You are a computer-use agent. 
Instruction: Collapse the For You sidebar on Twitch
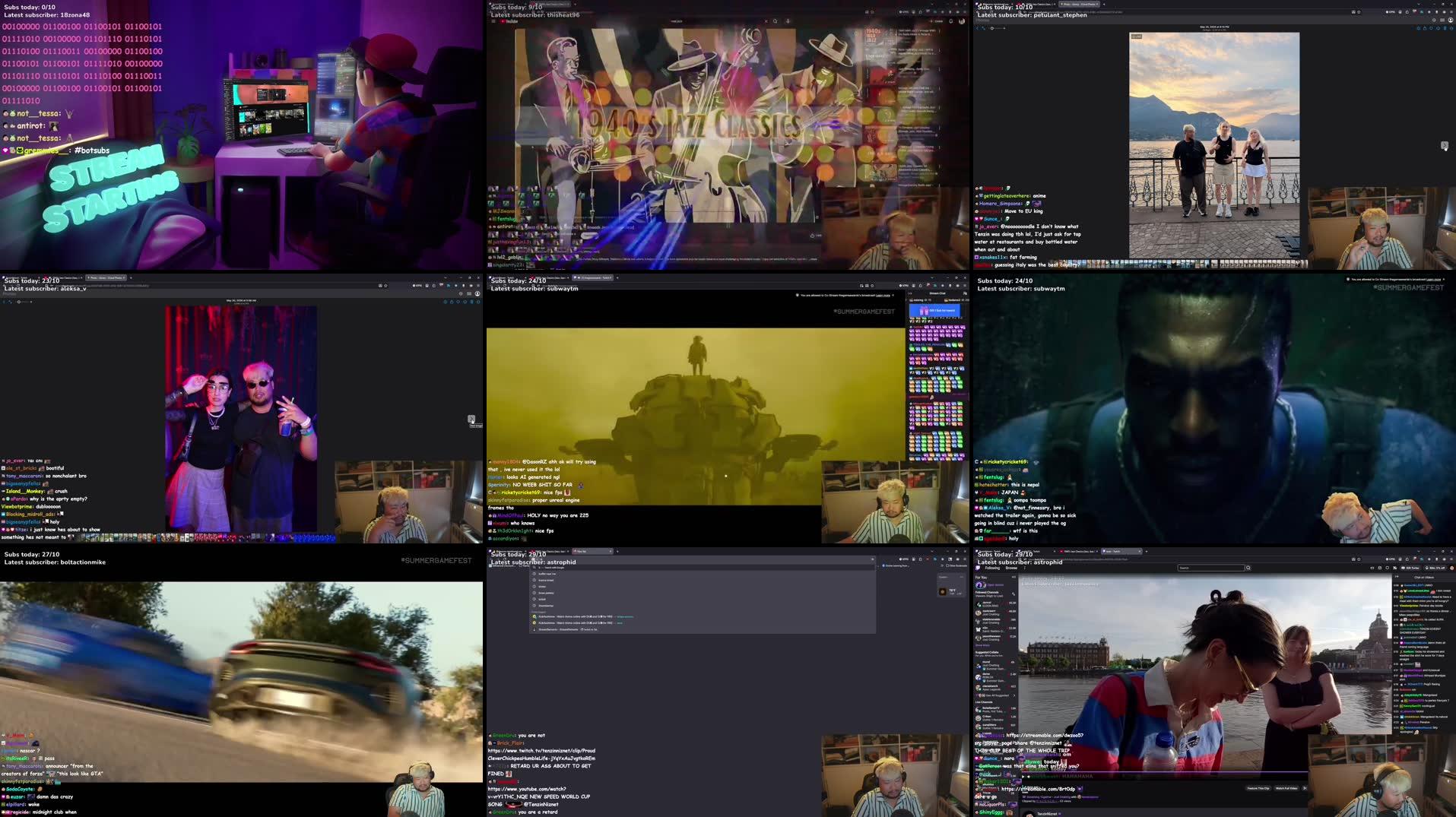pyautogui.click(x=1013, y=577)
